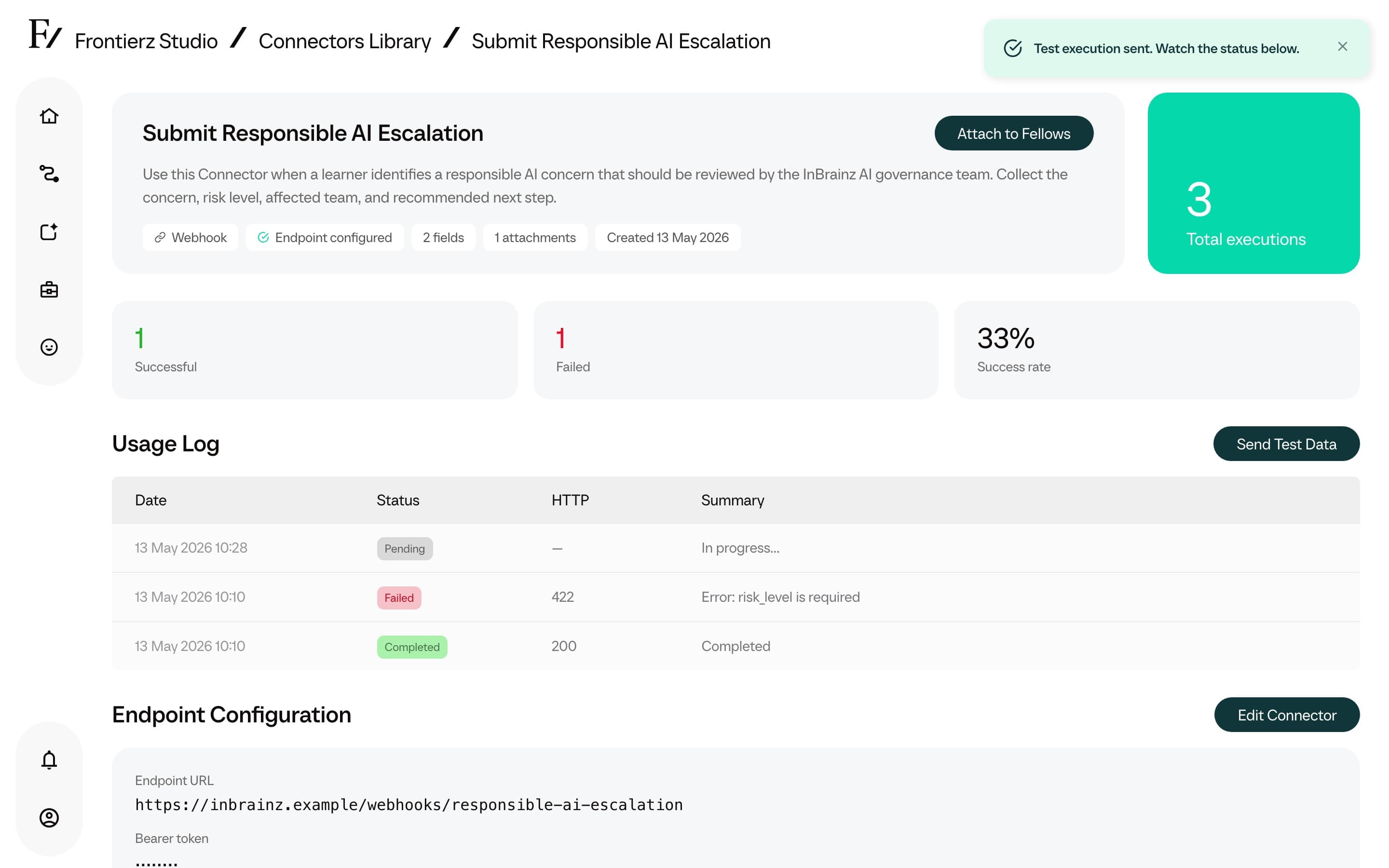Open the Home icon in sidebar
1389x868 pixels.
pos(49,116)
